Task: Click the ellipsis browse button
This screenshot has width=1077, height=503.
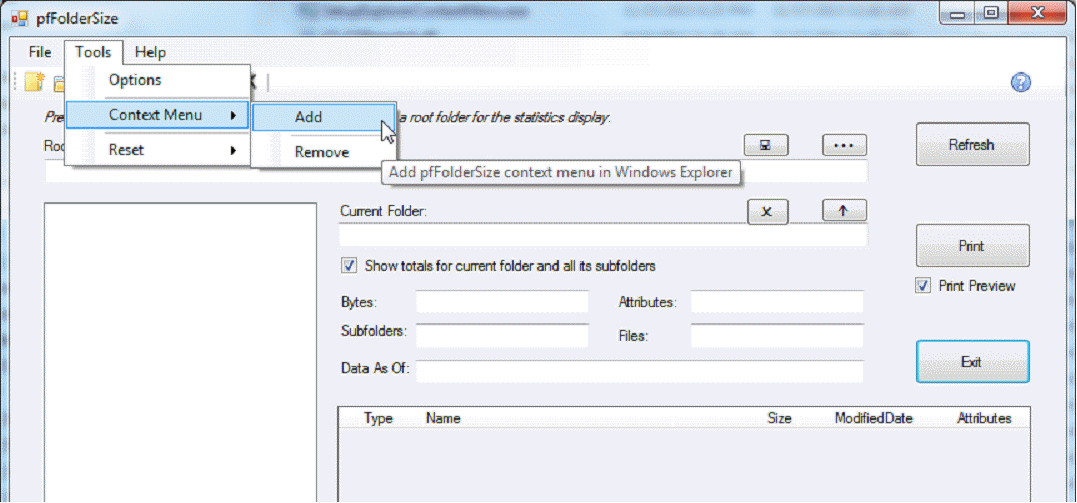Action: click(844, 145)
